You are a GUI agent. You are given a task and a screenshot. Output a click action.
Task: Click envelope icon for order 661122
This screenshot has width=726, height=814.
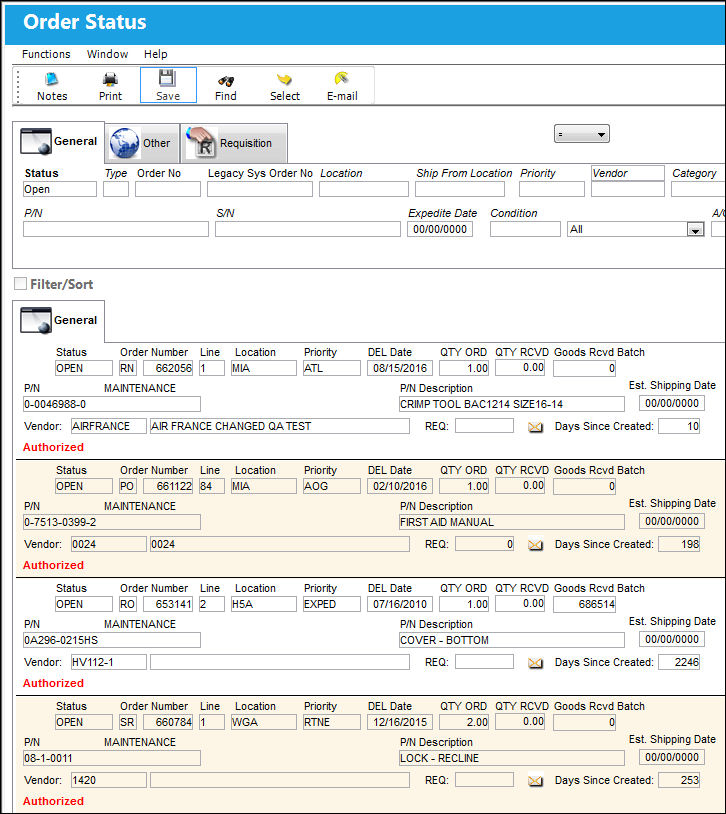tap(535, 545)
